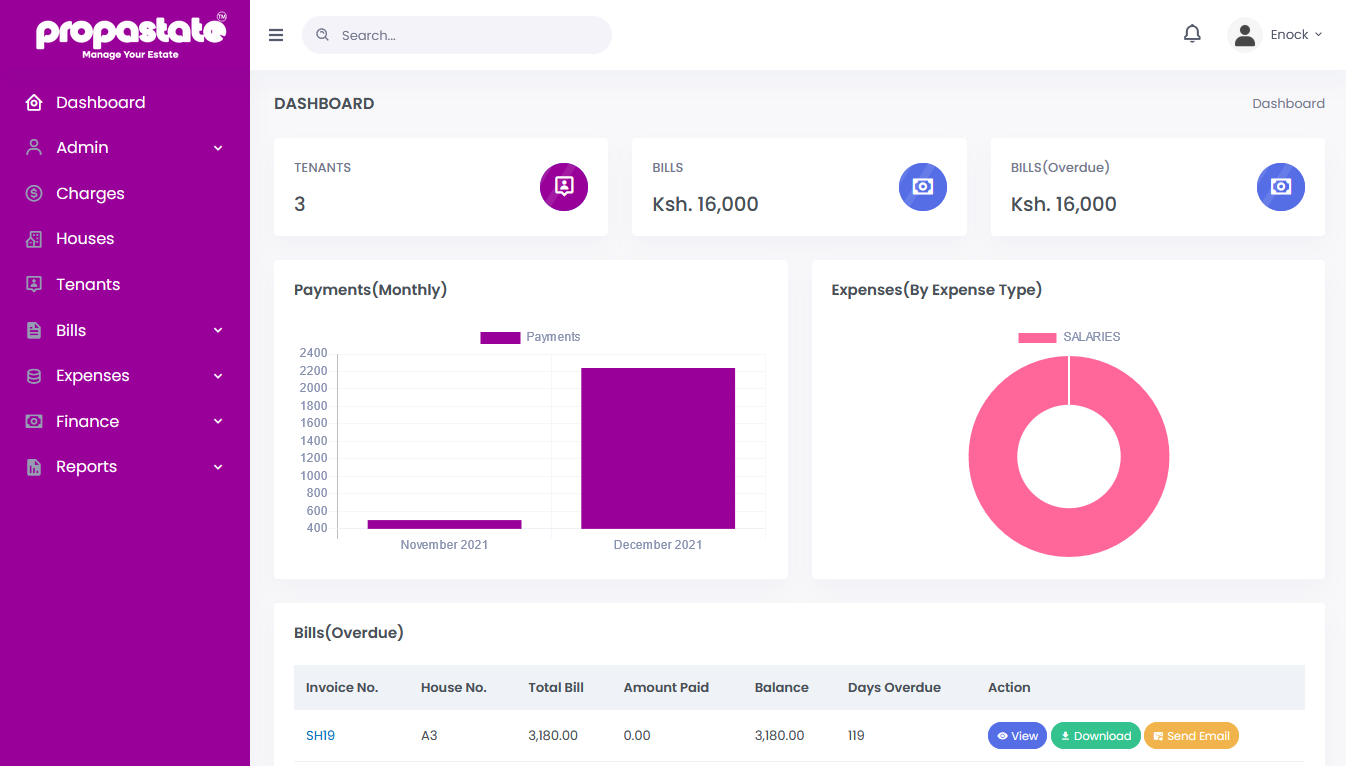Screen dimensions: 1346x766
Task: Click the Tenants card purple icon
Action: (x=564, y=187)
